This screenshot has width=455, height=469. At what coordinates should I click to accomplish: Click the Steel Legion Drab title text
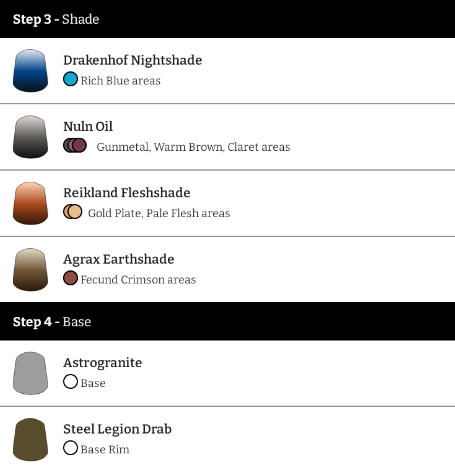point(117,429)
